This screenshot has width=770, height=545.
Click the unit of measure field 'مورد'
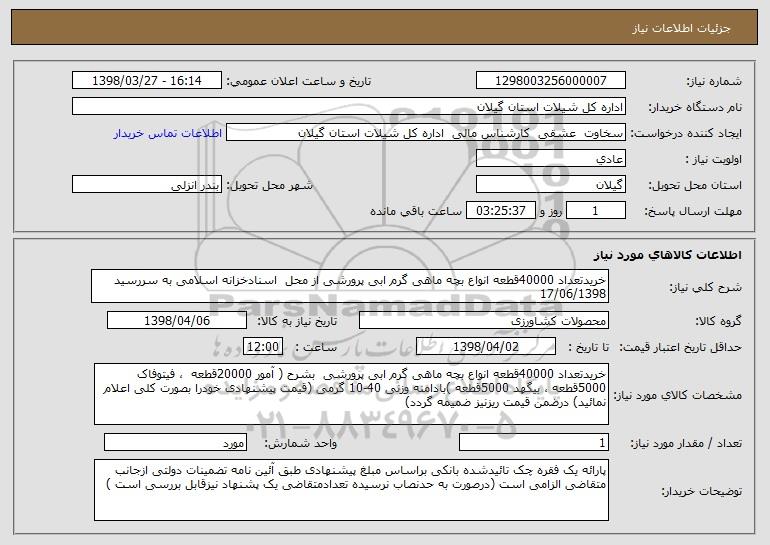175,442
